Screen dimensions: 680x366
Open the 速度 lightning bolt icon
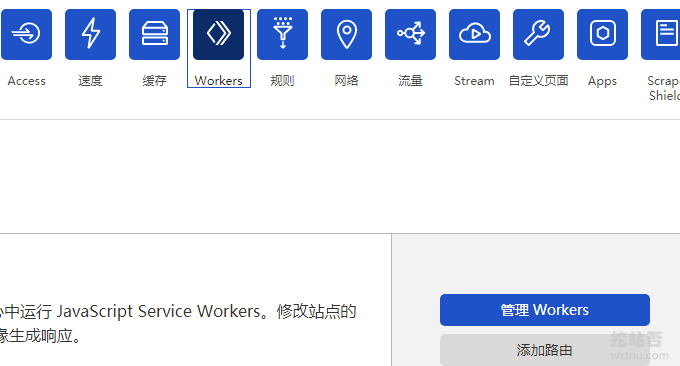pyautogui.click(x=90, y=34)
